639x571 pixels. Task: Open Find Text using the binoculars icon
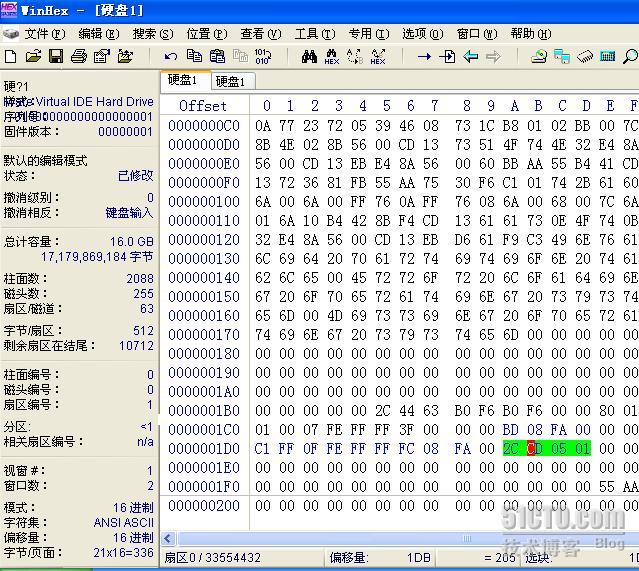click(309, 56)
